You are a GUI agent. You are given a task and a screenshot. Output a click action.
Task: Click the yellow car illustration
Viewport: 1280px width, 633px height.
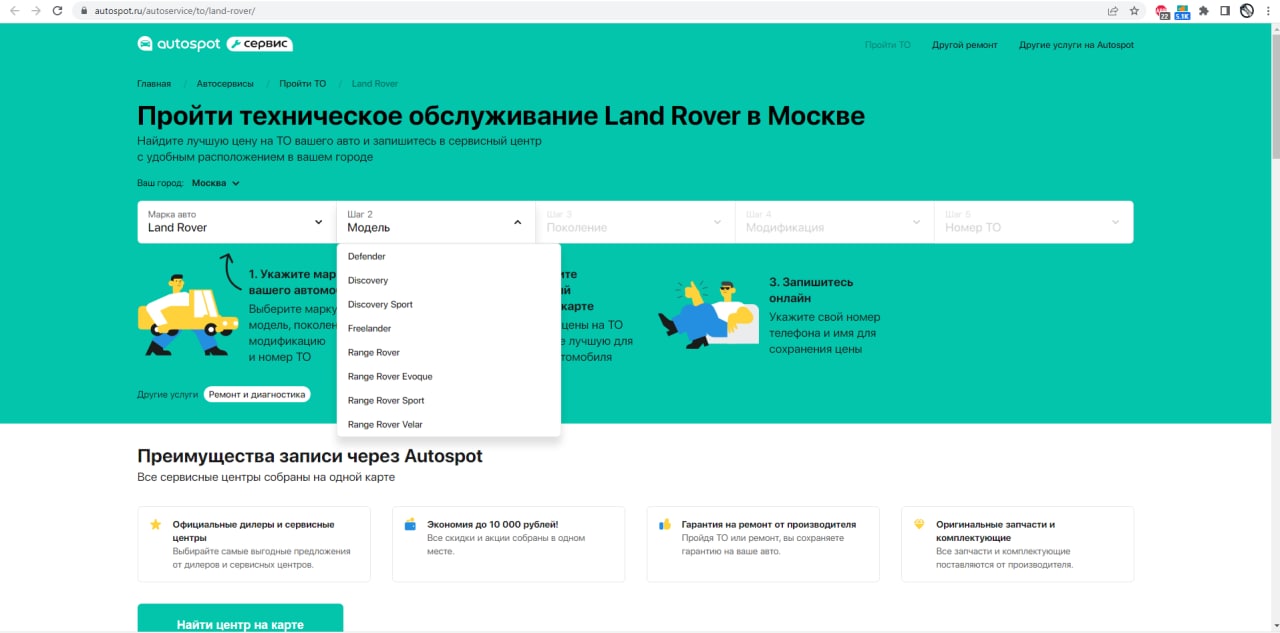(187, 314)
